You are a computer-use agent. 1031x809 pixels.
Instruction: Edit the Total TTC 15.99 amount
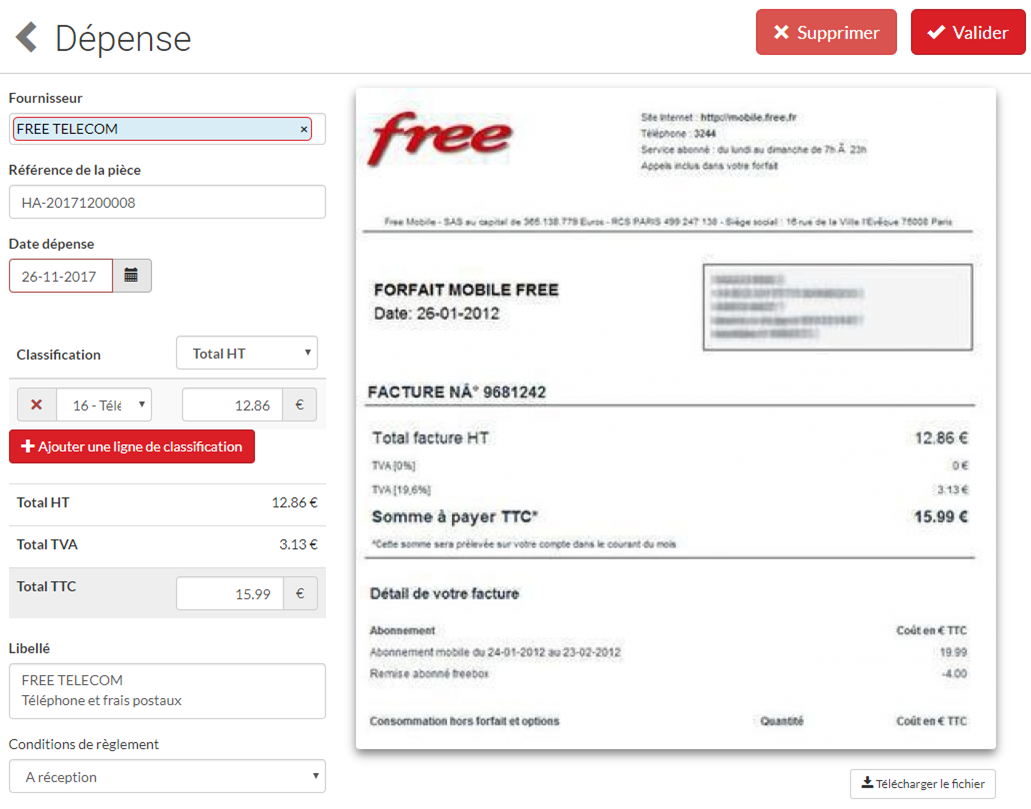pyautogui.click(x=229, y=594)
